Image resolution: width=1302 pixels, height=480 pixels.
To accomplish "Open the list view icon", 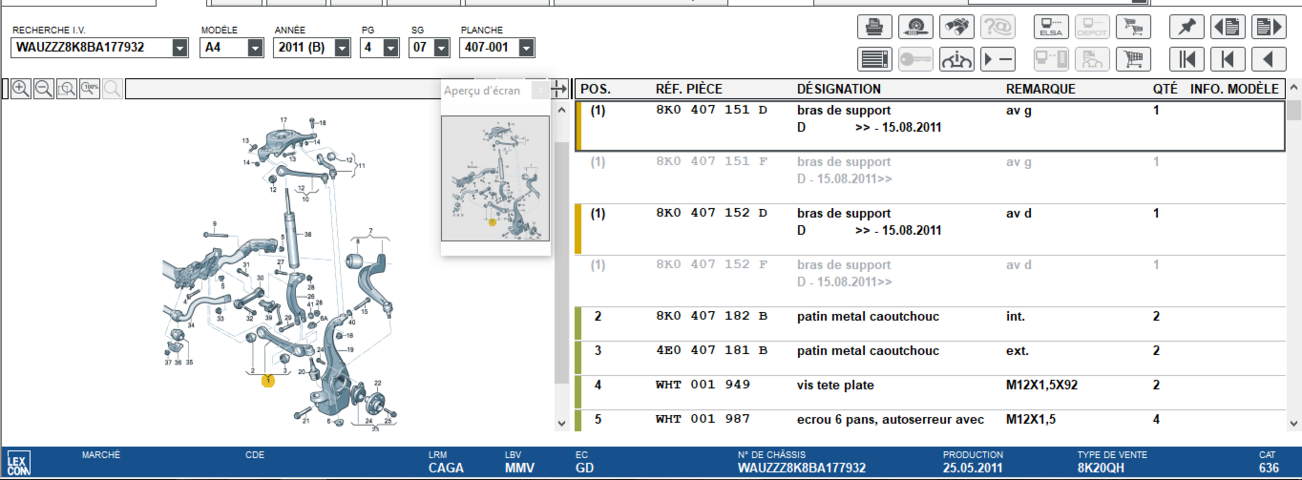I will pos(874,59).
